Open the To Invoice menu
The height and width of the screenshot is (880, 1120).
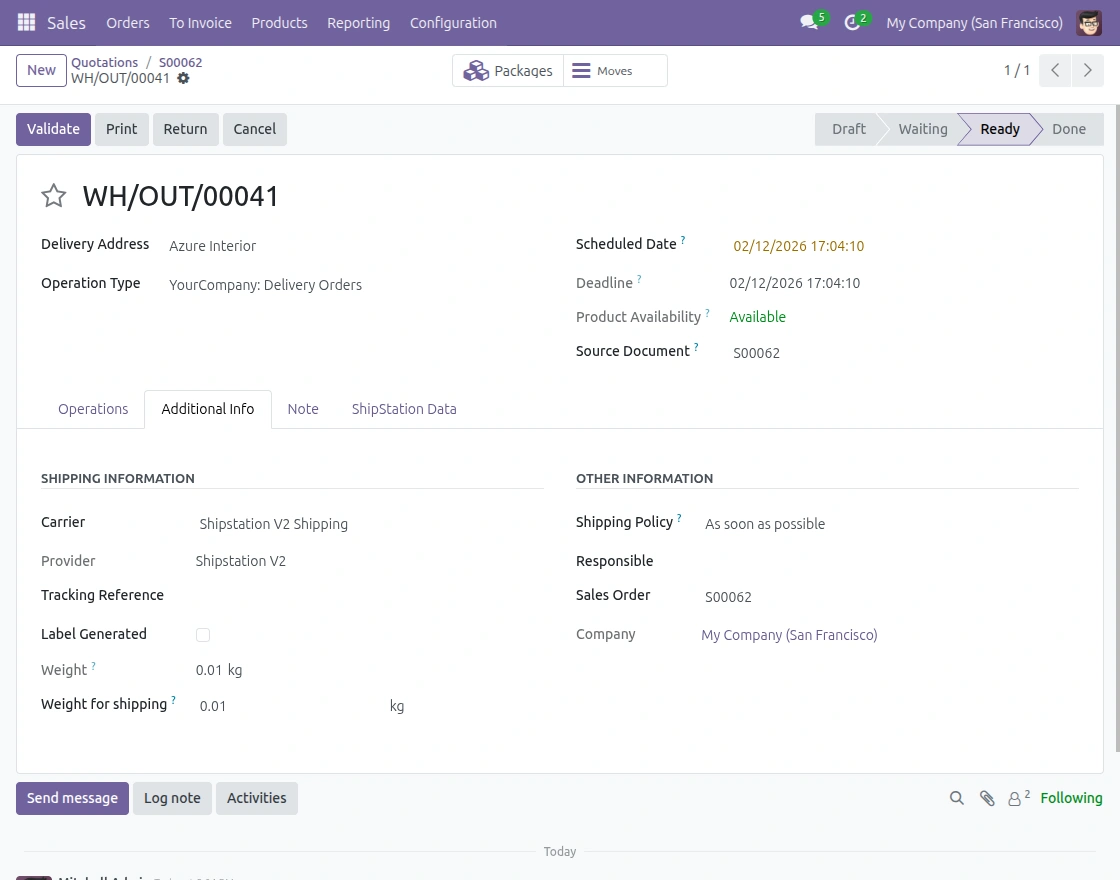[x=201, y=23]
